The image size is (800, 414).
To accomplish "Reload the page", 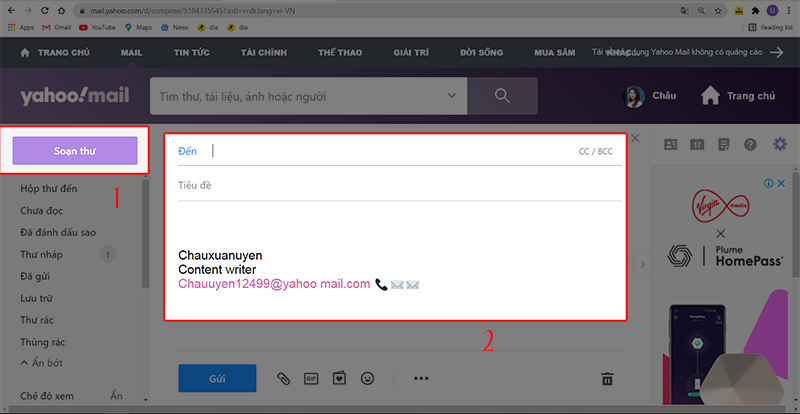I will click(x=45, y=10).
